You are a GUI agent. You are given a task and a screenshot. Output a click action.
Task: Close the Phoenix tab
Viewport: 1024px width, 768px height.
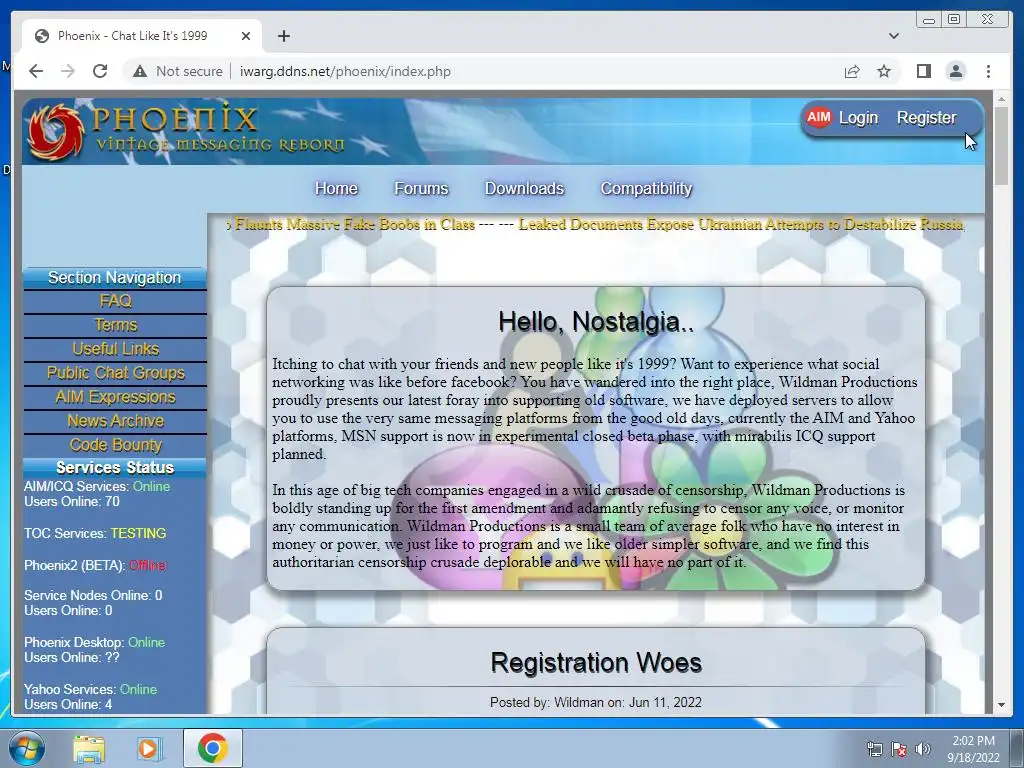pyautogui.click(x=246, y=36)
